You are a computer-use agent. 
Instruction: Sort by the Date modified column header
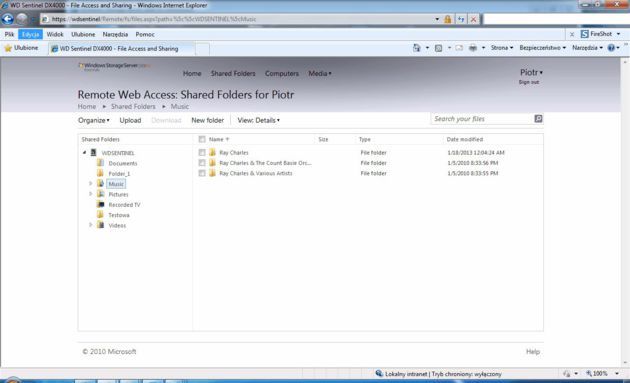click(465, 139)
